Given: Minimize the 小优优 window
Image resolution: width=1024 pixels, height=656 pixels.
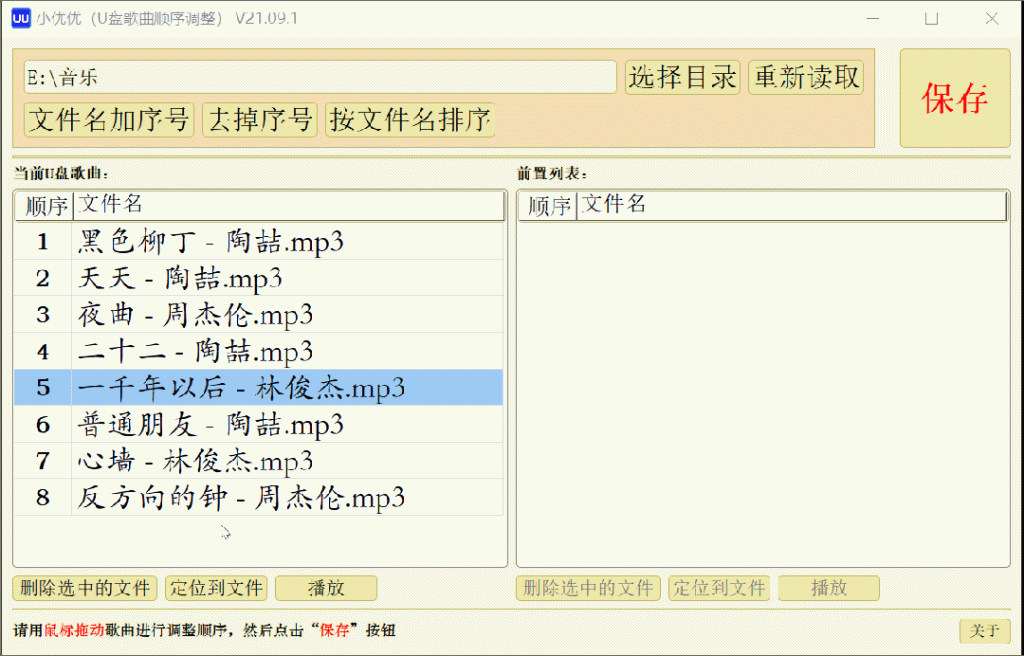Looking at the screenshot, I should pos(872,18).
